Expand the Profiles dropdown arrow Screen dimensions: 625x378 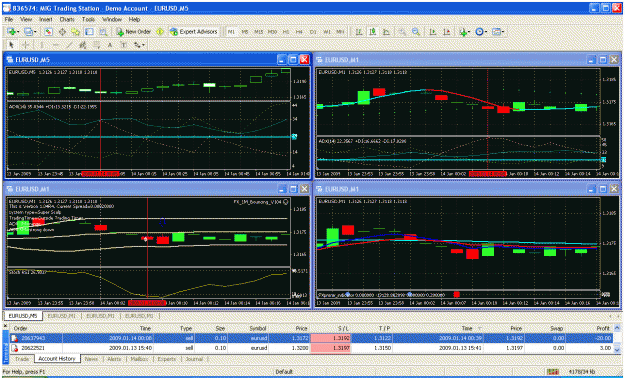(x=35, y=32)
